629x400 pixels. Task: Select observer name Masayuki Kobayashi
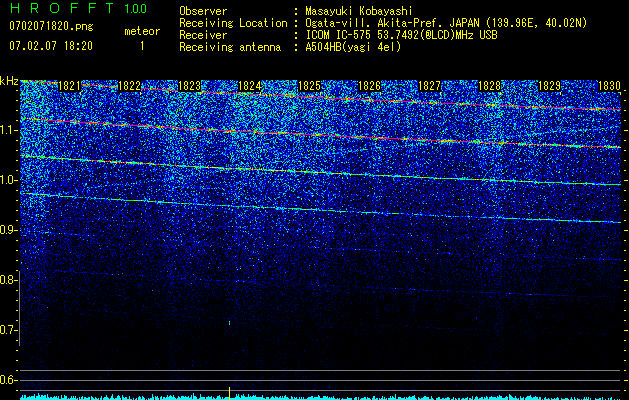pyautogui.click(x=358, y=11)
